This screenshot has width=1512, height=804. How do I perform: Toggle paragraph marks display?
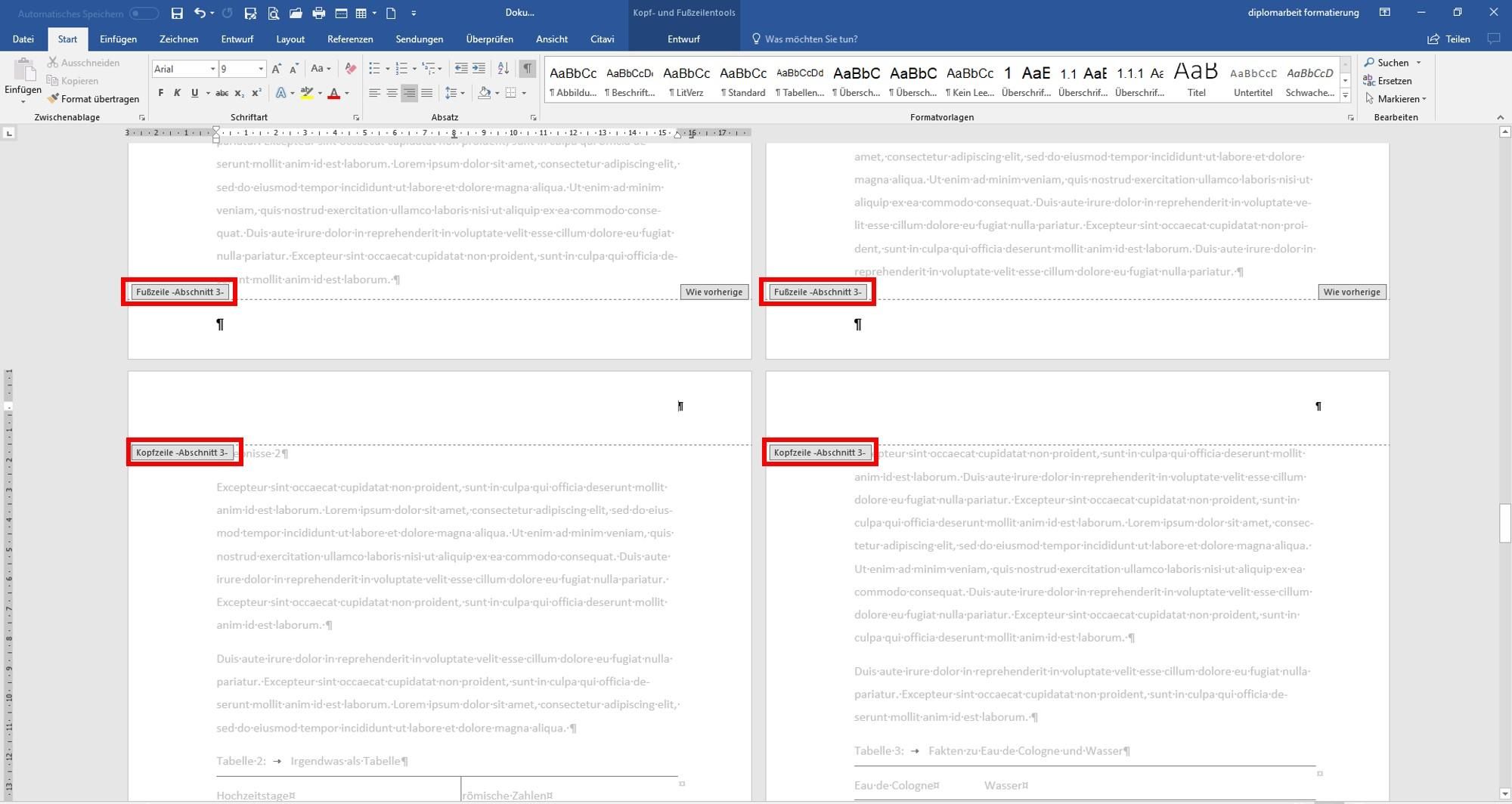pos(527,69)
